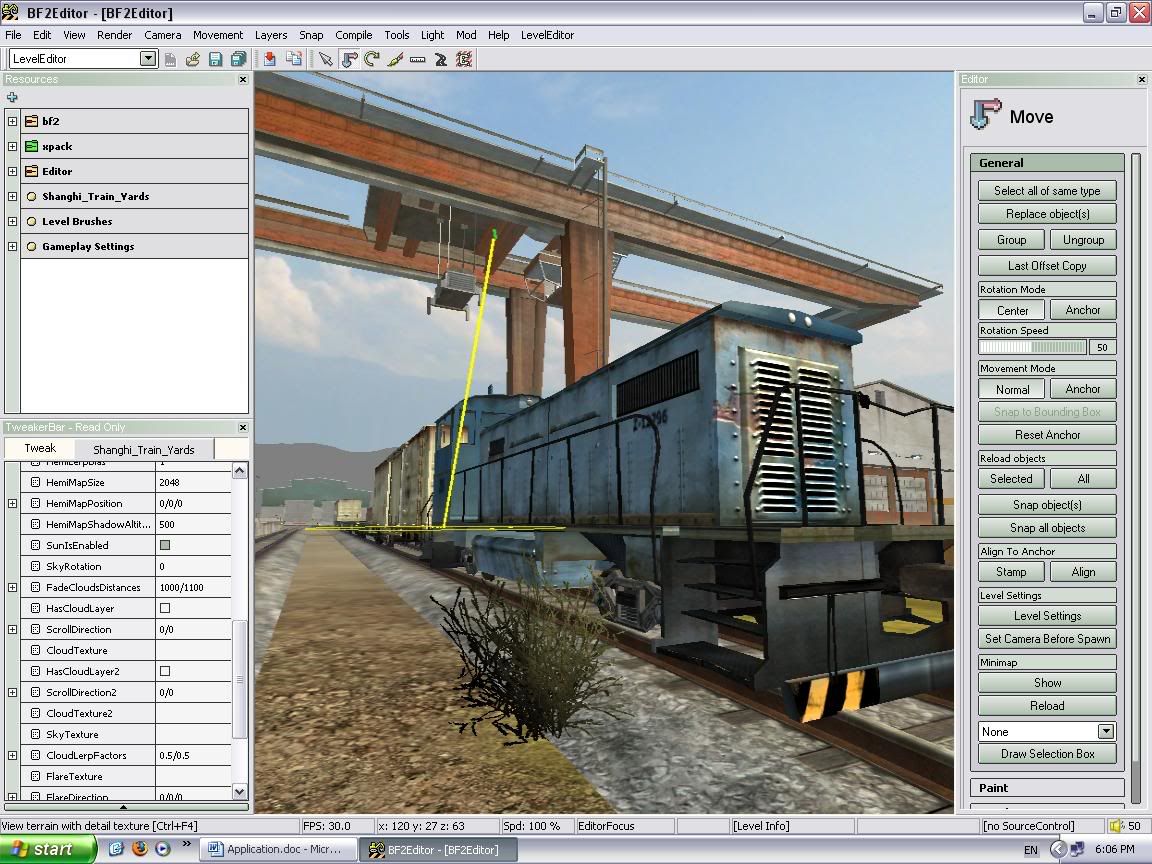1152x864 pixels.
Task: Select the arrow Select tool
Action: coord(326,60)
